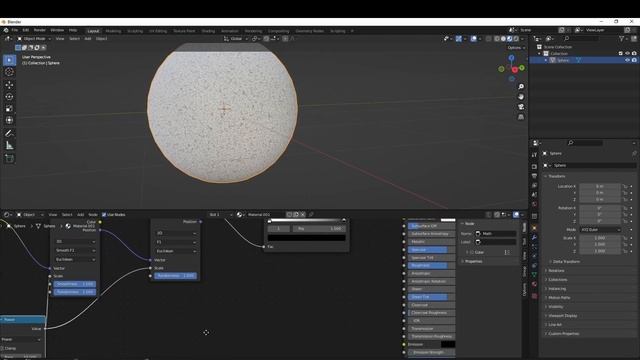Open the Tool properties tab icon
The image size is (640, 360).
coord(534,155)
